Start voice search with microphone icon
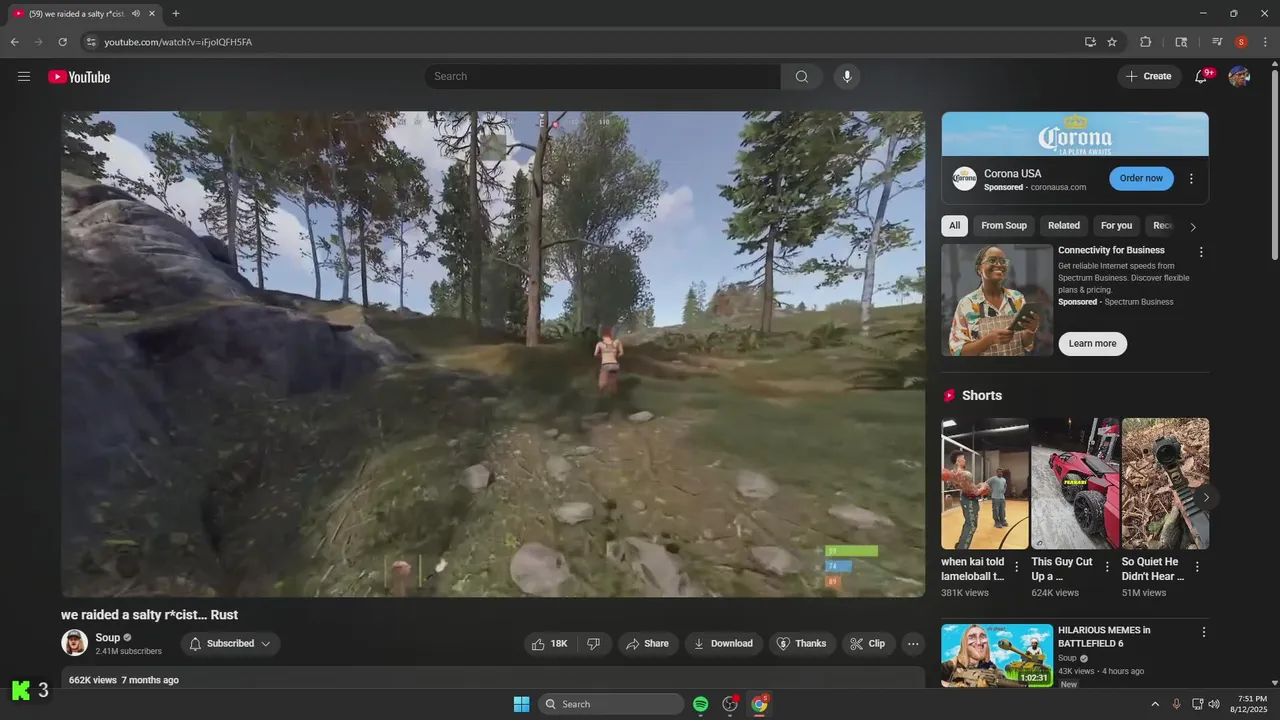Image resolution: width=1280 pixels, height=720 pixels. (847, 77)
